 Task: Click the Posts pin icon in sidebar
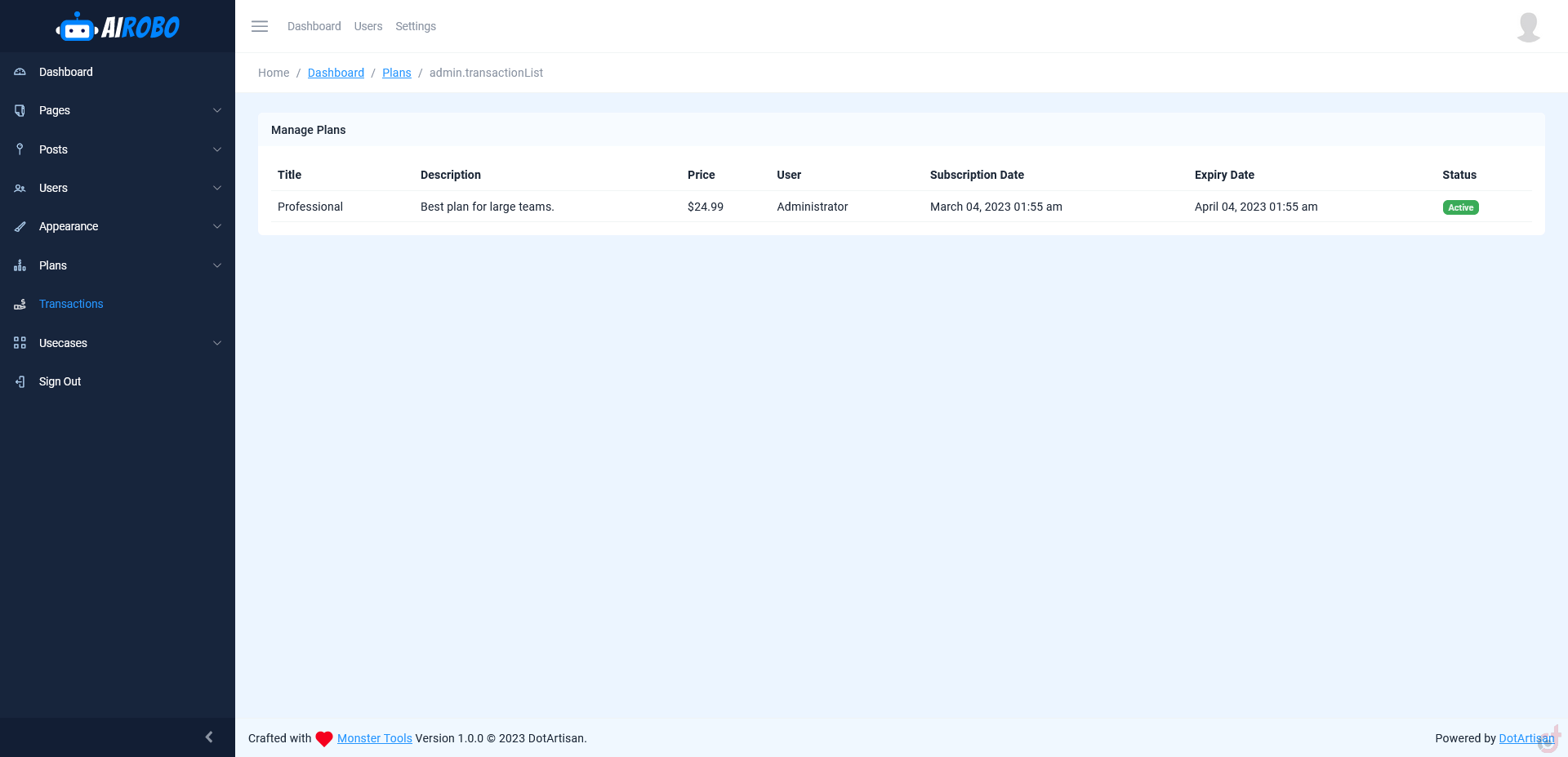click(x=20, y=149)
